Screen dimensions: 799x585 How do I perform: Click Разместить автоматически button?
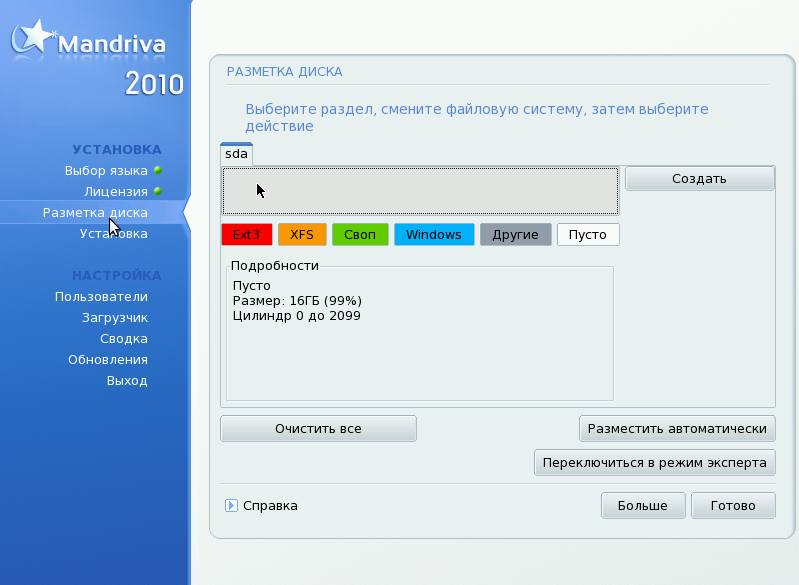[x=677, y=429]
